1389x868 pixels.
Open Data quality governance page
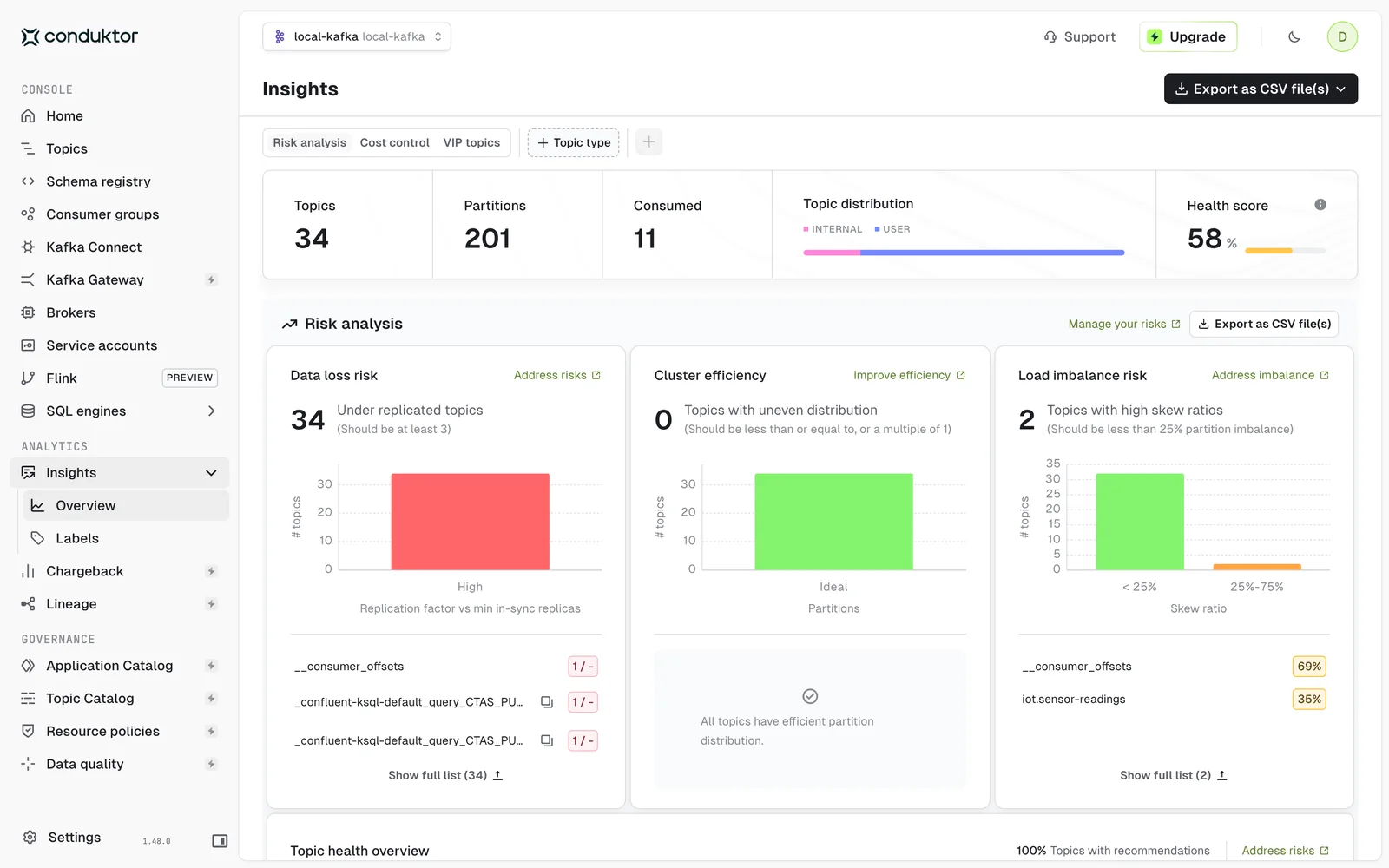point(120,764)
